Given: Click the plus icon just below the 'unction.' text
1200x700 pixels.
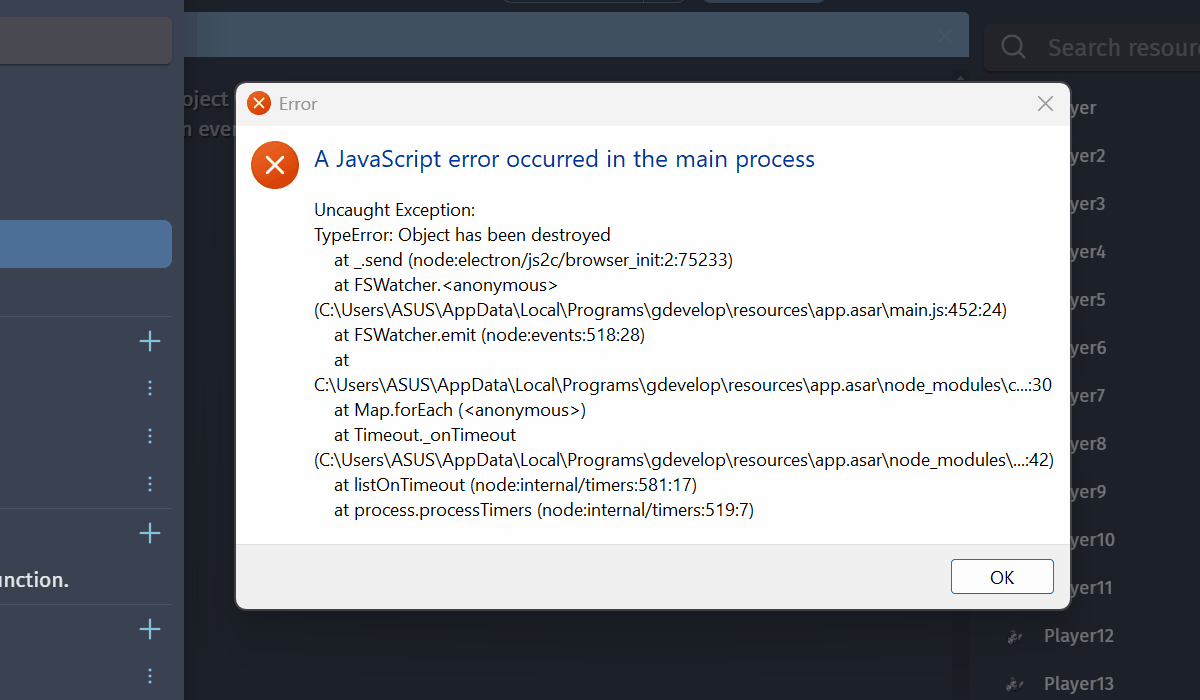Looking at the screenshot, I should [150, 629].
